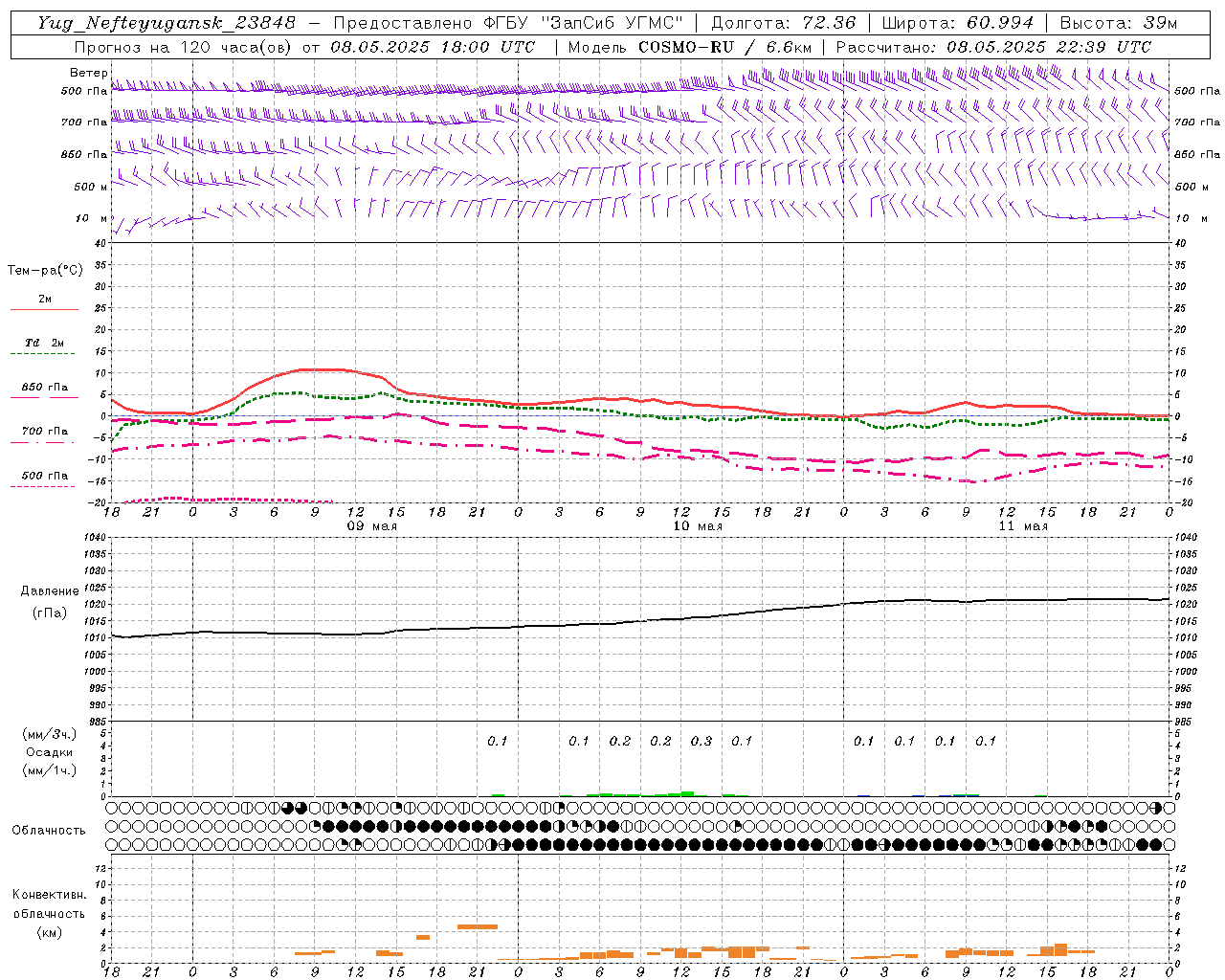This screenshot has height=980, width=1225.
Task: Click the Td 2м dew point legend entry
Action: pos(45,343)
